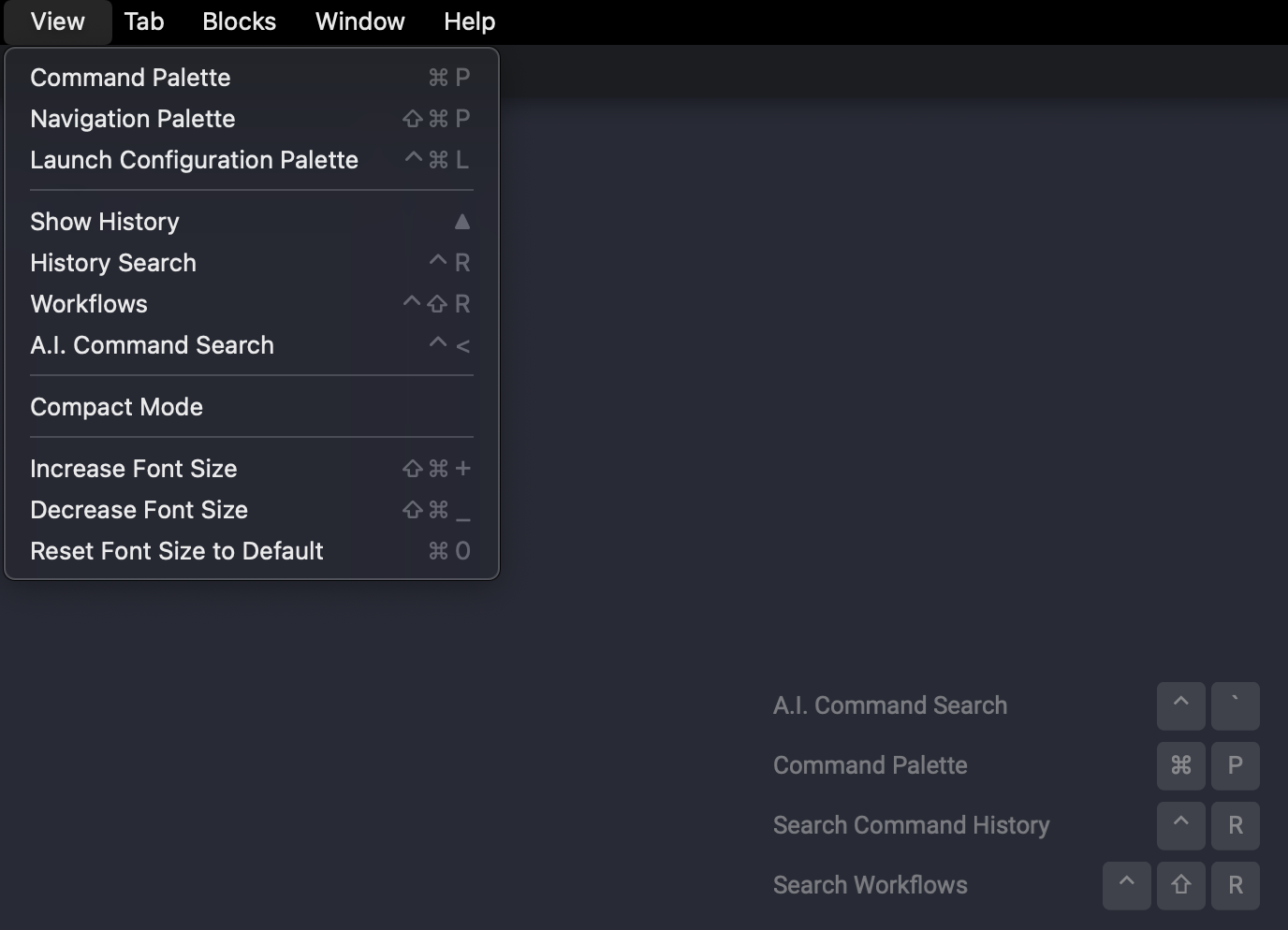Open the Blocks menu in the menu bar

tap(239, 21)
